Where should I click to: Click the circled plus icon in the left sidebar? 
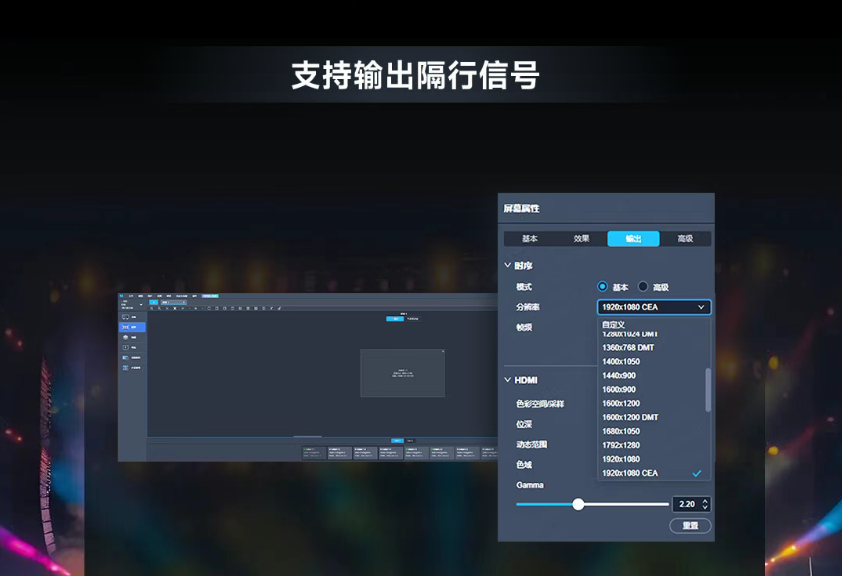click(x=125, y=346)
